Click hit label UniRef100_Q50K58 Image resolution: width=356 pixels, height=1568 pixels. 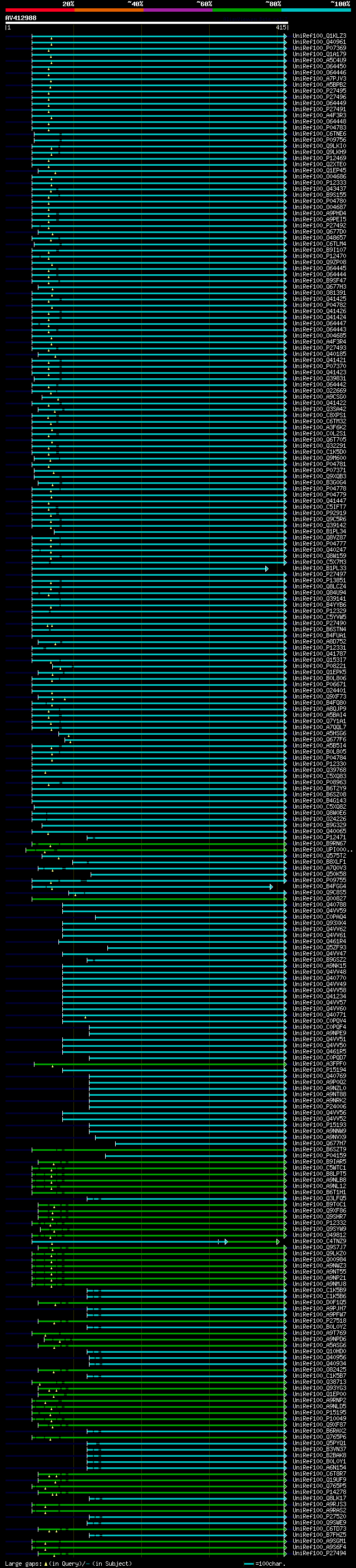click(319, 874)
